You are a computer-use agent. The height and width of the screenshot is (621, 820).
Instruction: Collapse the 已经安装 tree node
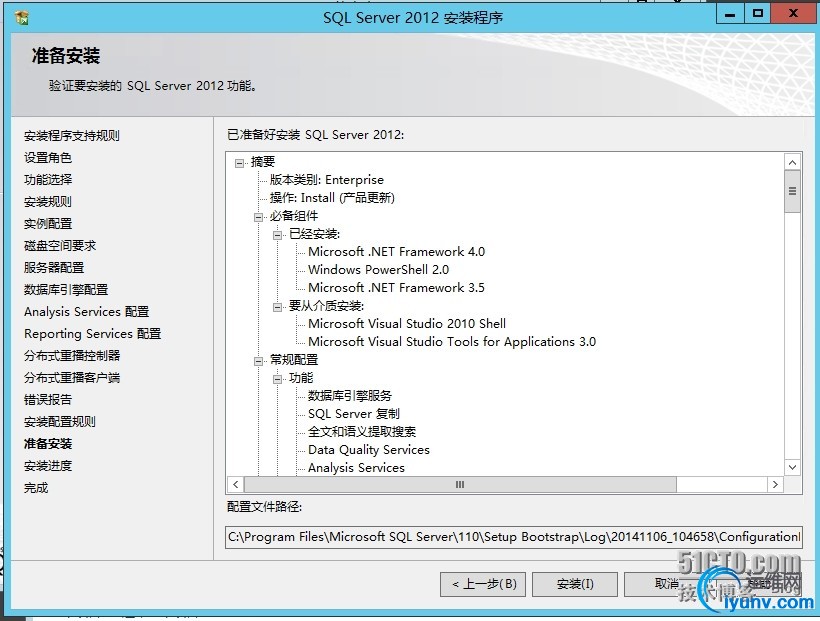click(x=278, y=235)
